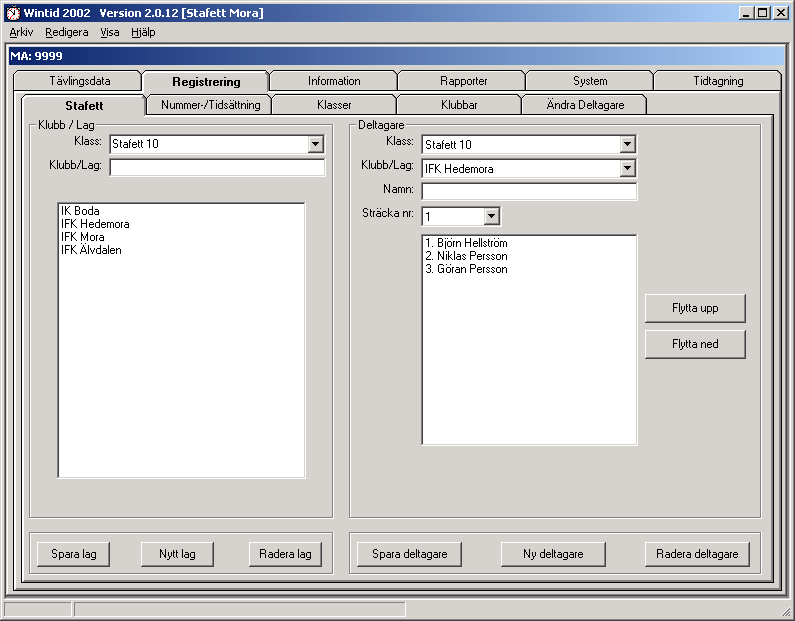This screenshot has height=621, width=795.
Task: Select the Stafett sub-tab
Action: [84, 105]
